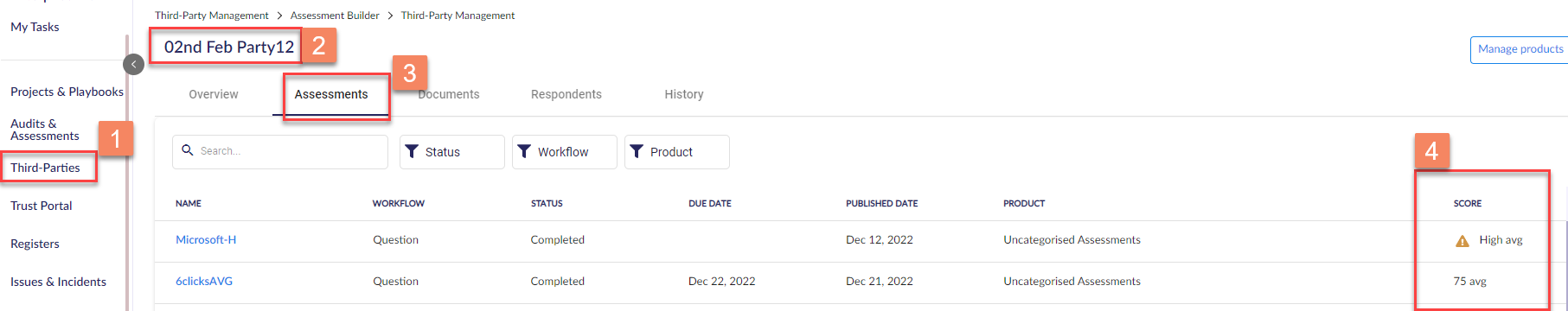Open Issues & Incidents menu item
This screenshot has height=311, width=1568.
[58, 282]
